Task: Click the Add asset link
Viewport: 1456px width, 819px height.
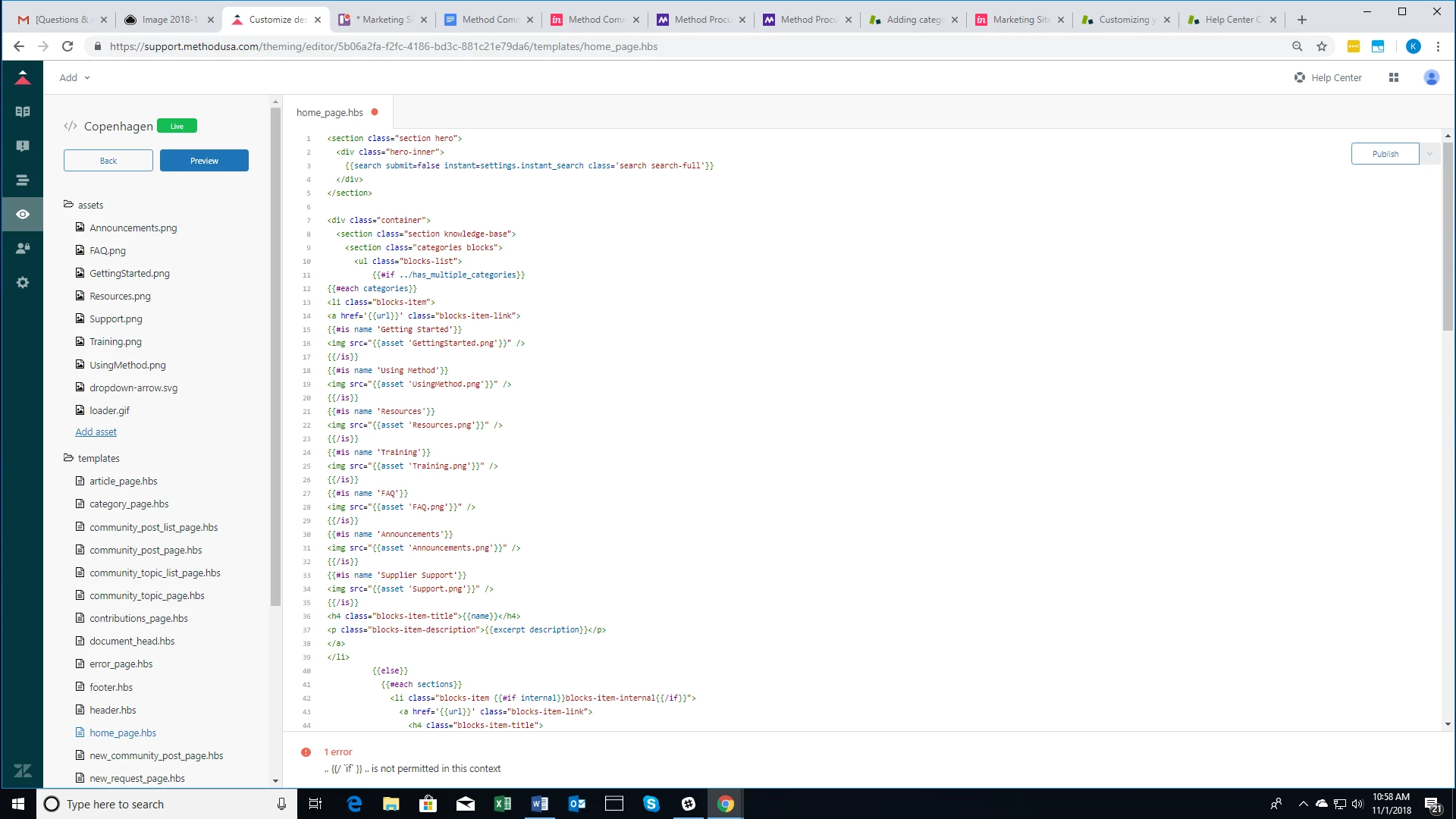Action: 96,431
